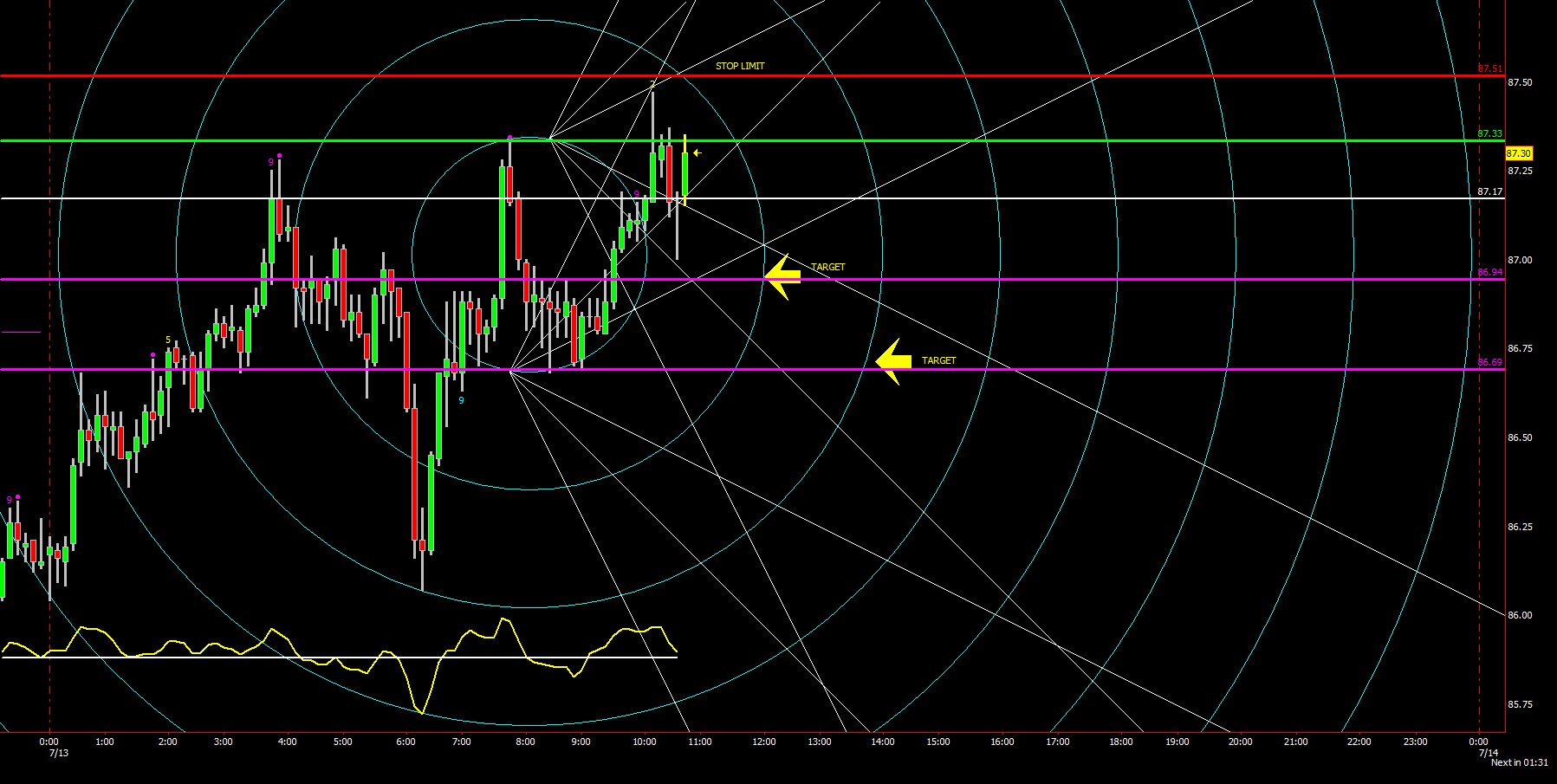Click the 8:00 time axis label
Image resolution: width=1557 pixels, height=784 pixels.
[525, 742]
